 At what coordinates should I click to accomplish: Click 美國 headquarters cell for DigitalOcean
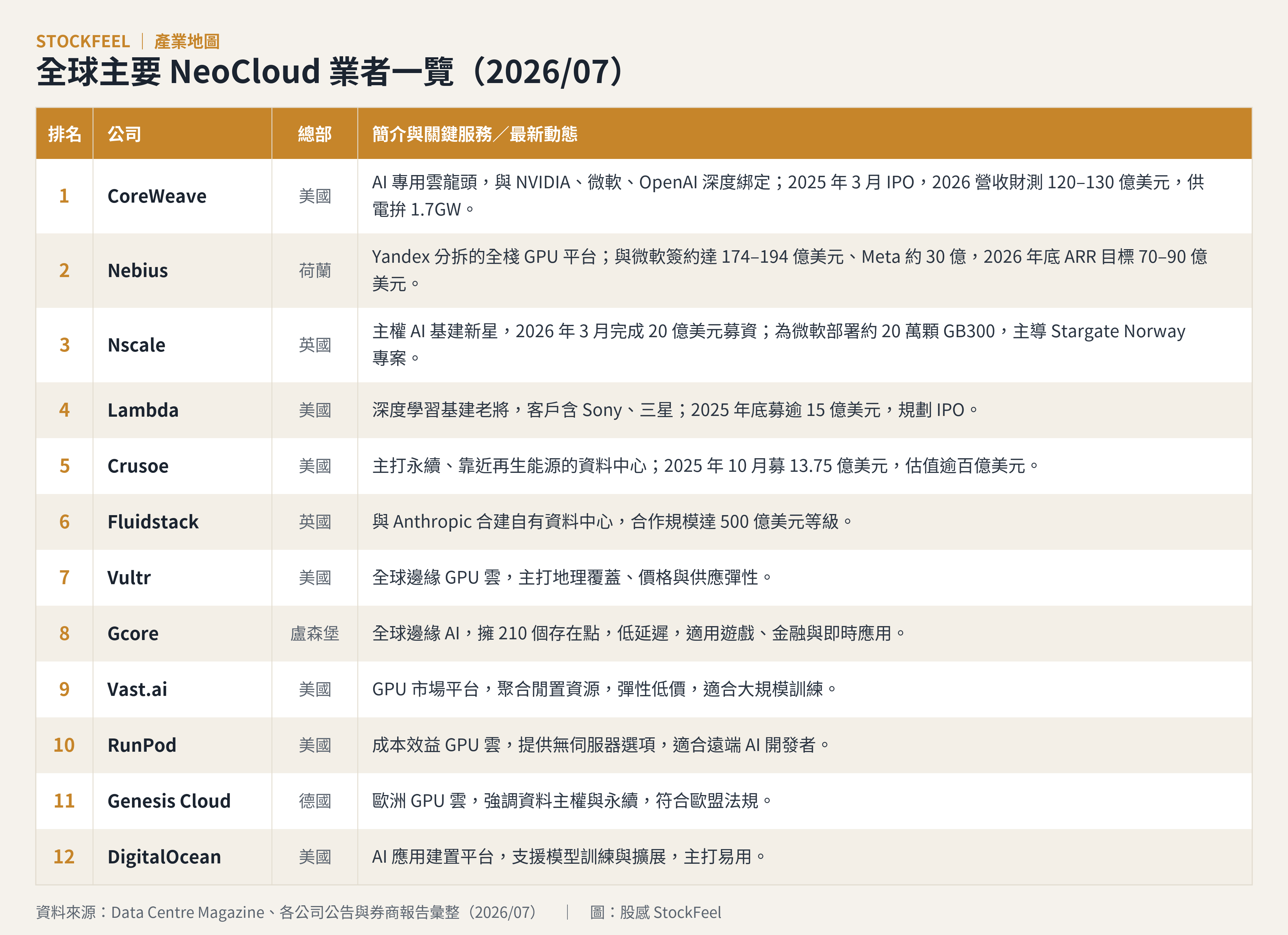[x=314, y=857]
